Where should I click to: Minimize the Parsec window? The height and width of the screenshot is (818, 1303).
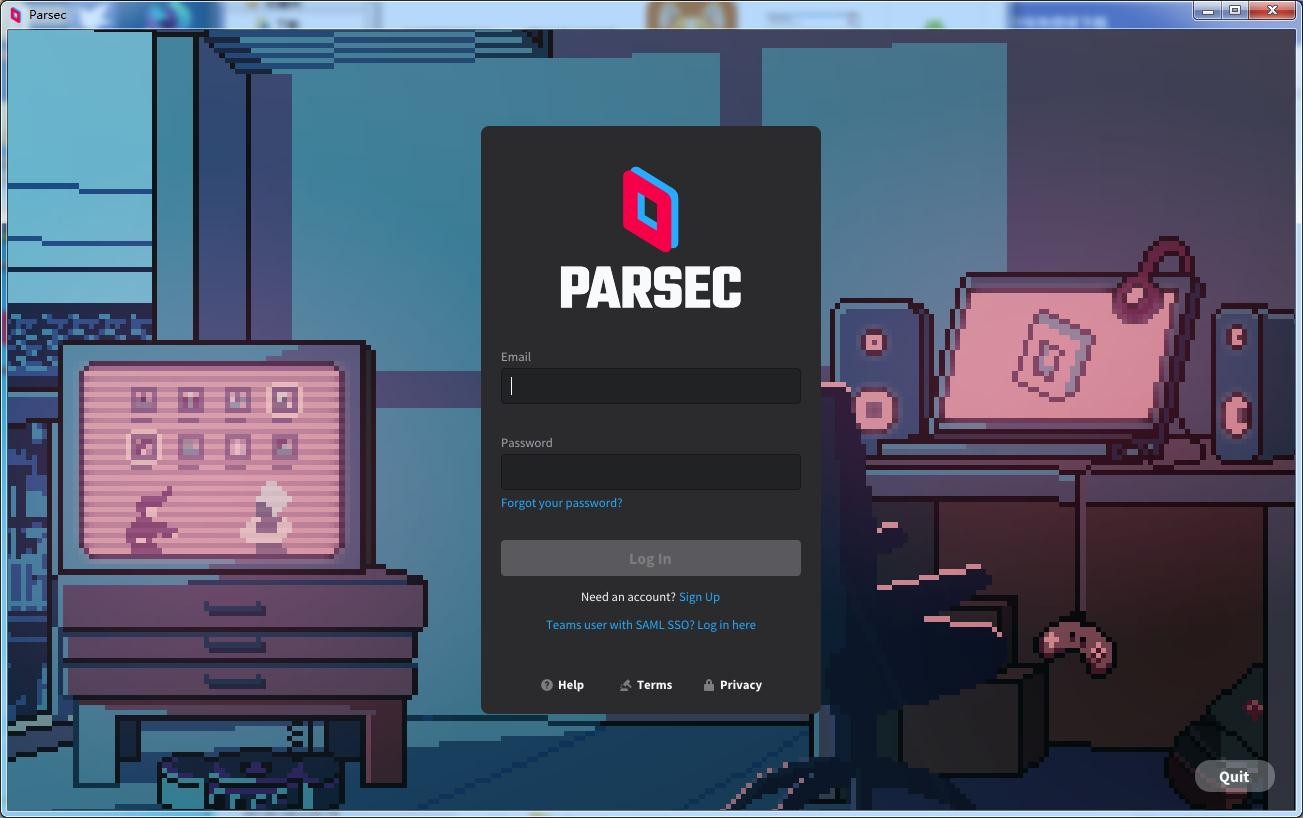(1207, 10)
